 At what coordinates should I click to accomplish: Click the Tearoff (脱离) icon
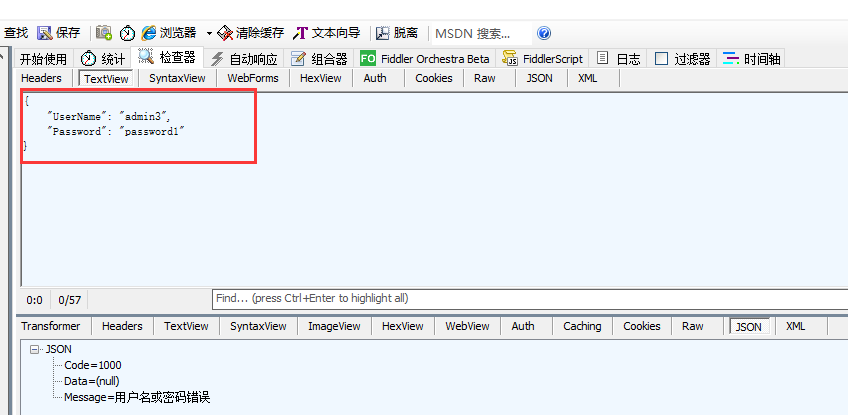[383, 33]
